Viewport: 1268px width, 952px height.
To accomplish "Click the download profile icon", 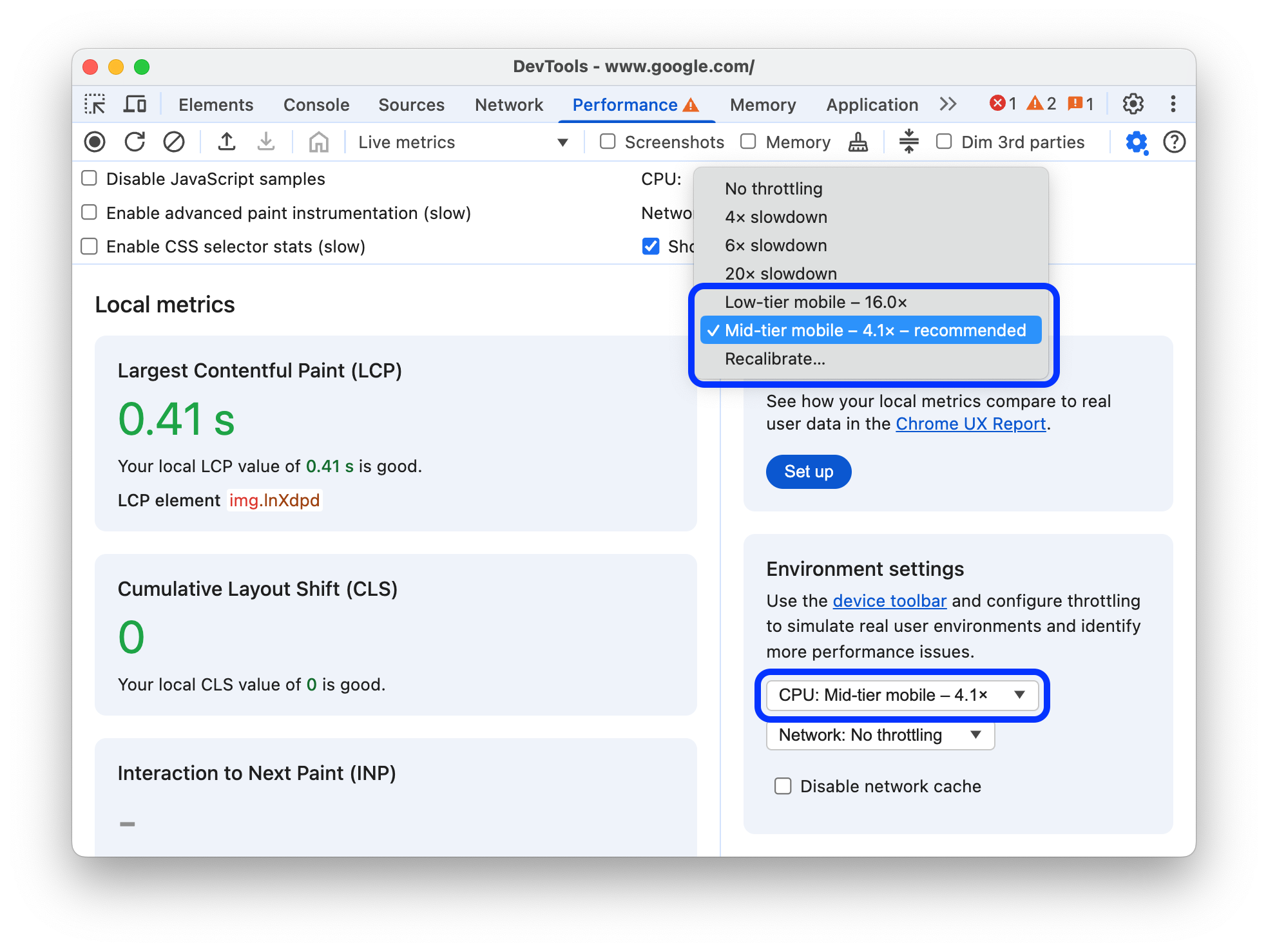I will [x=263, y=141].
